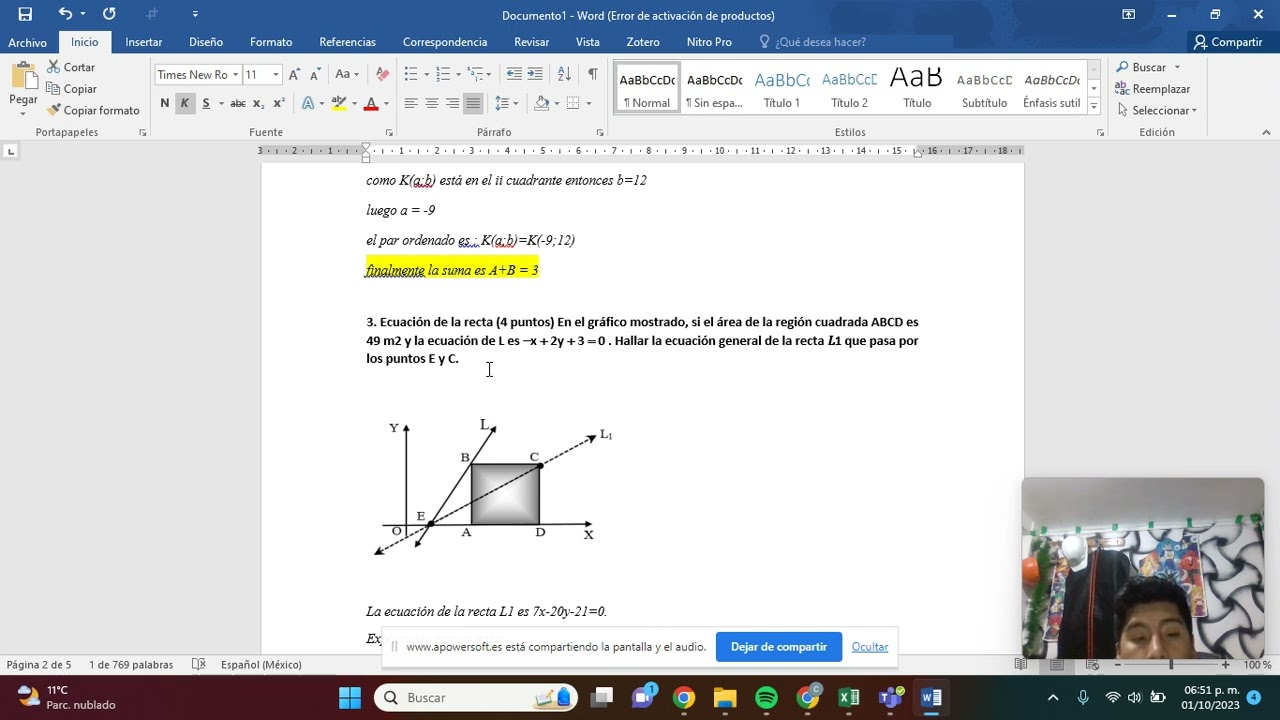
Task: Open borders dropdown arrow
Action: click(x=588, y=103)
